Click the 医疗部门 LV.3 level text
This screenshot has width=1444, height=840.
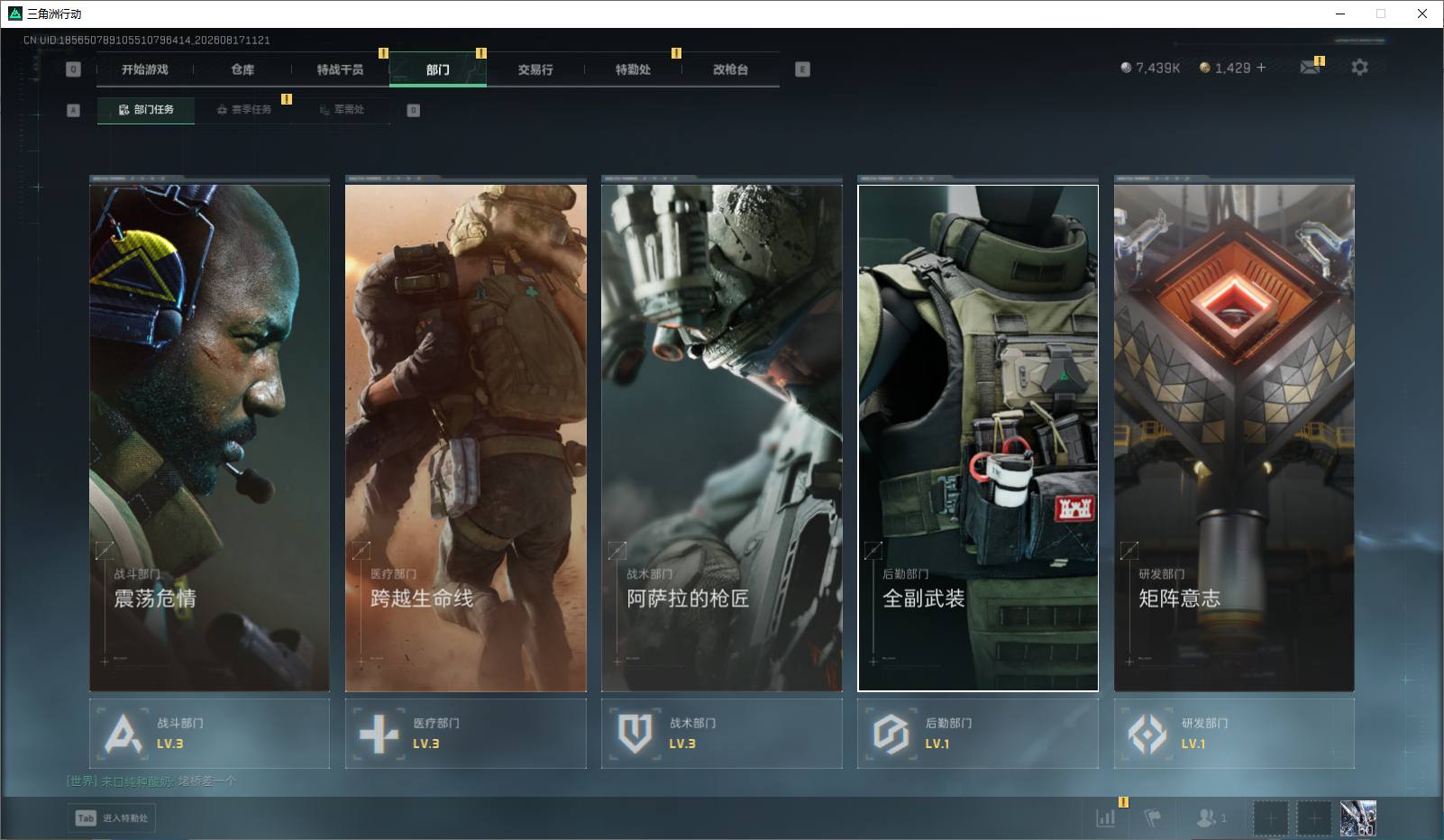click(426, 744)
